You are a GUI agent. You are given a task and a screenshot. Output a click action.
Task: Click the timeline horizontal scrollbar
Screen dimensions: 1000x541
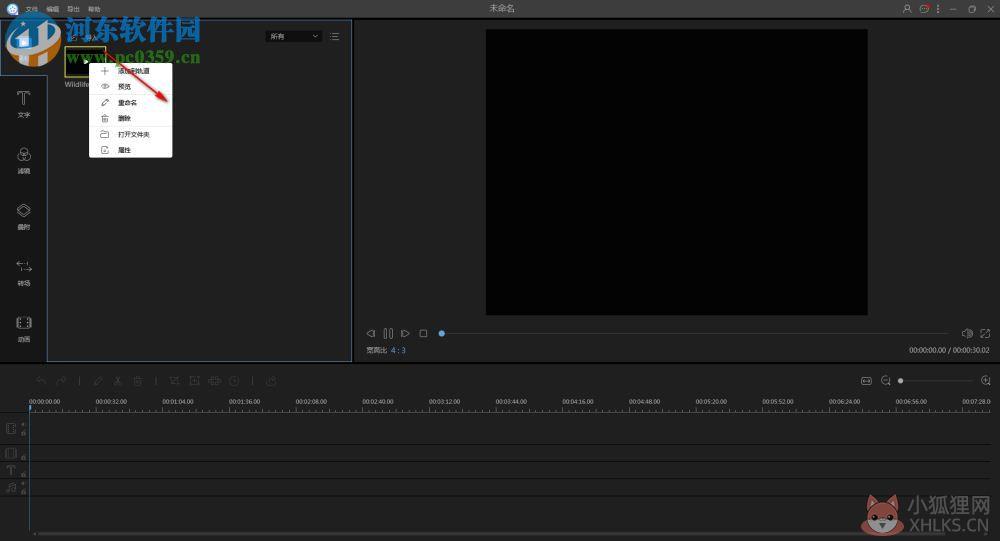pyautogui.click(x=490, y=533)
